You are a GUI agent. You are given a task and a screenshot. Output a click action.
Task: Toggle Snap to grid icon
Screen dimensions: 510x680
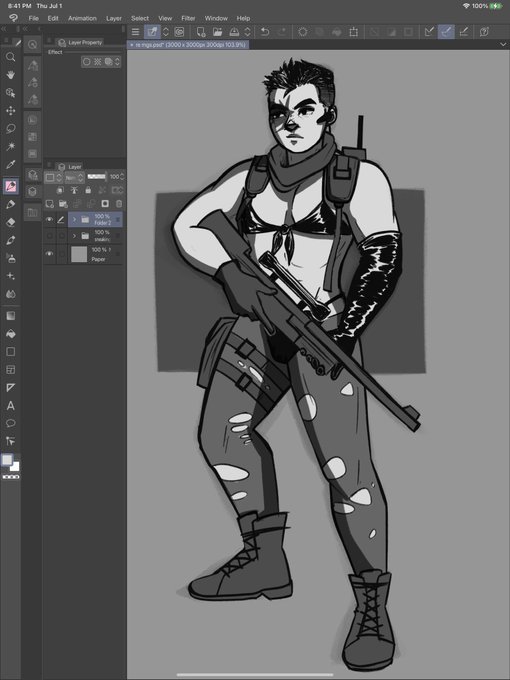click(464, 32)
